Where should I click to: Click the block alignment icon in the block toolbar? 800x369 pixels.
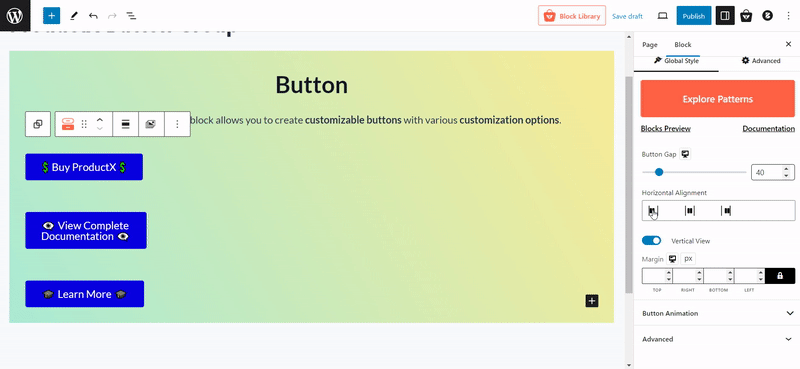click(x=126, y=124)
